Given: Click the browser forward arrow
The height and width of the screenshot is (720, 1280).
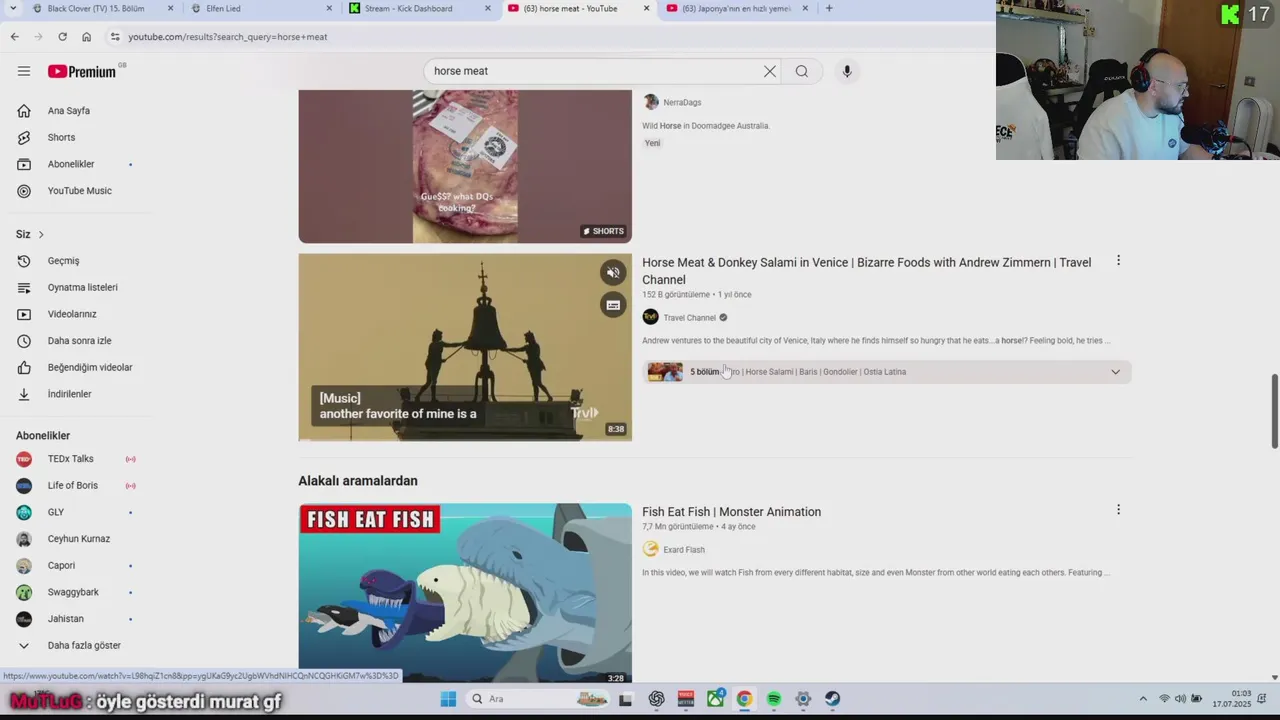Looking at the screenshot, I should [38, 37].
